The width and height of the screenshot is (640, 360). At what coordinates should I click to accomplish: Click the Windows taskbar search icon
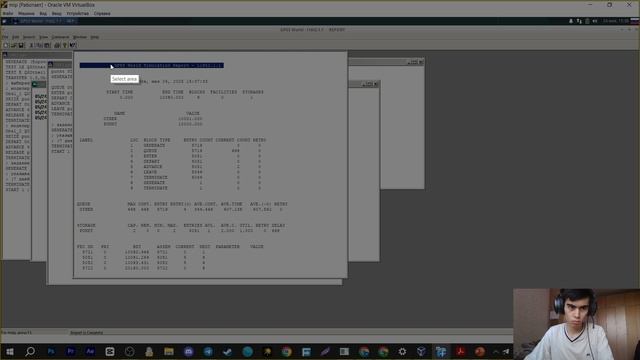pyautogui.click(x=30, y=351)
